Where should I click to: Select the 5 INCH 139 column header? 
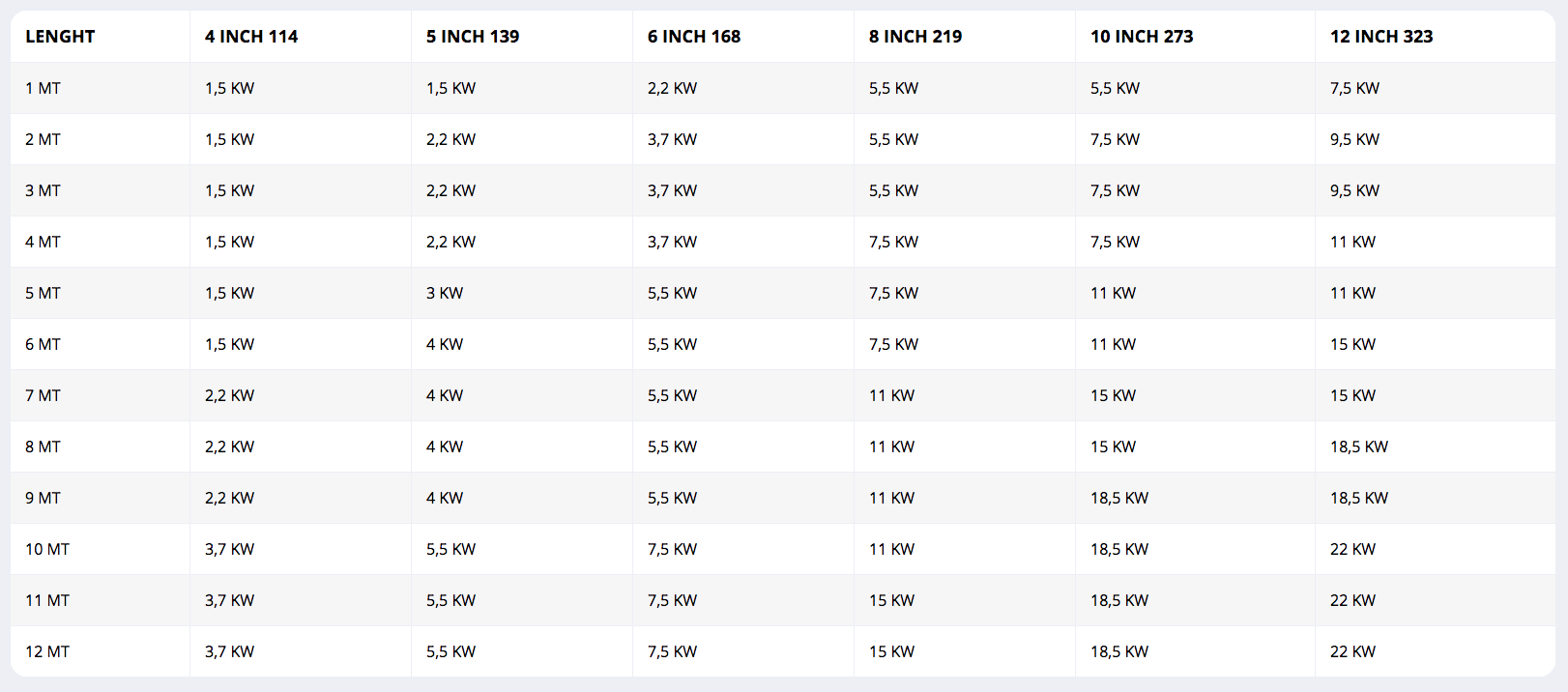(x=473, y=37)
